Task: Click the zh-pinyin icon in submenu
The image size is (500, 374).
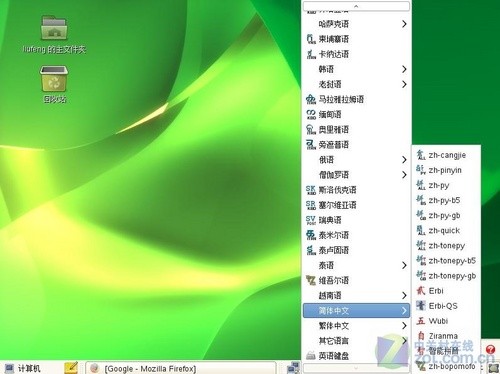Action: (x=421, y=170)
